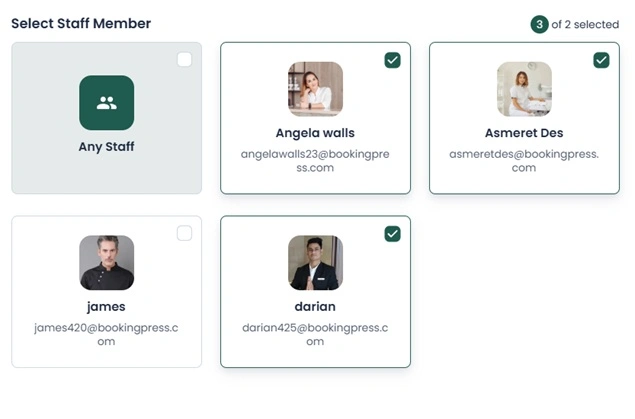Viewport: 635px width, 419px height.
Task: Tick the checkbox on james' card
Action: tap(184, 233)
